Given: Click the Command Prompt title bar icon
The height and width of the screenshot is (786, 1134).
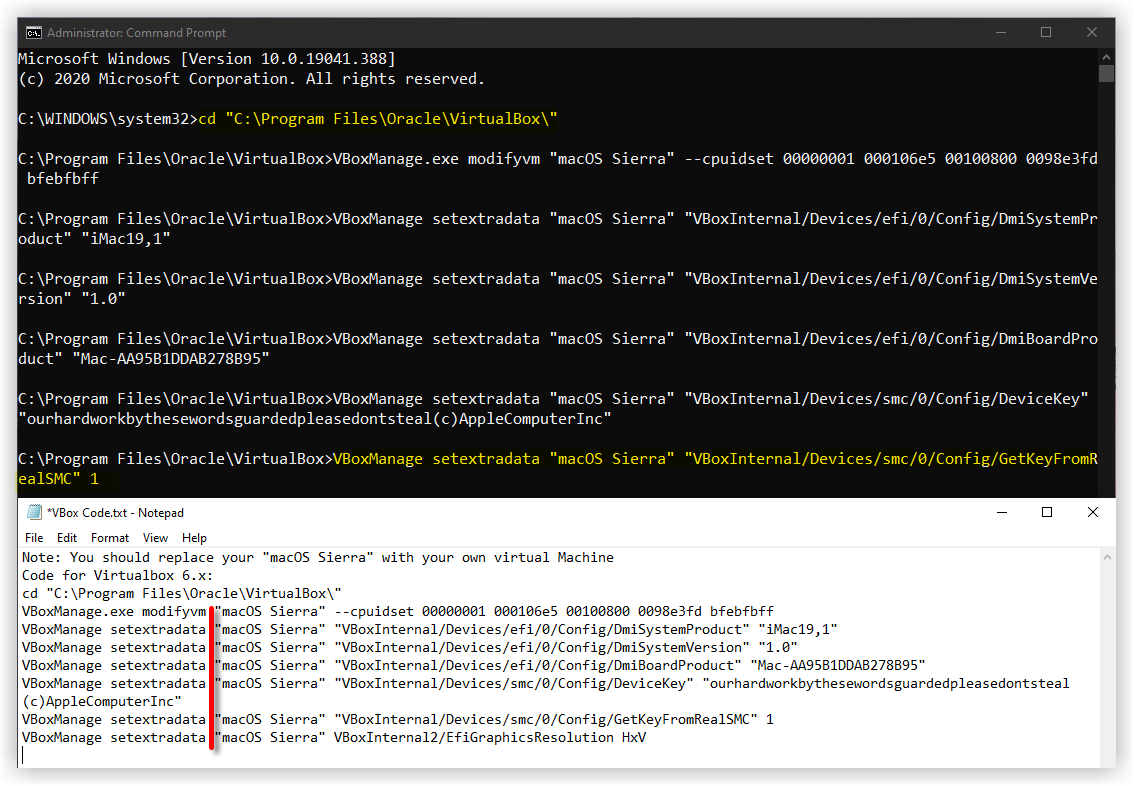Looking at the screenshot, I should tap(33, 33).
